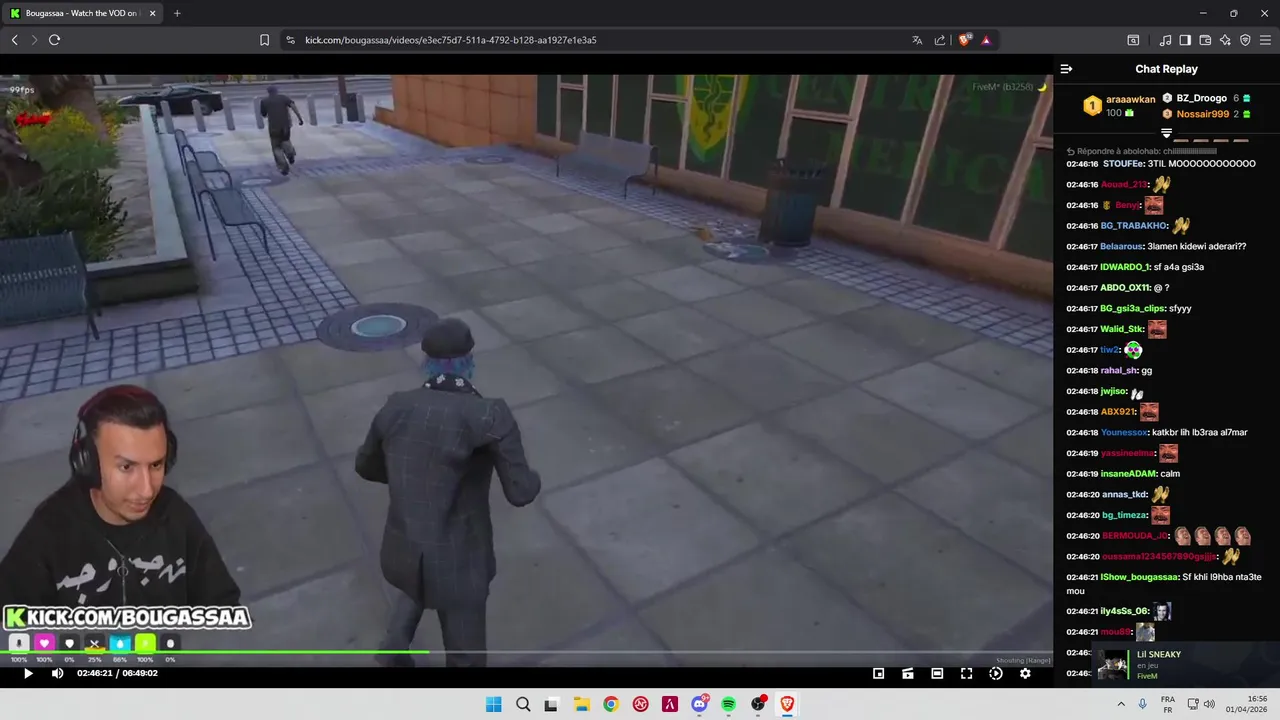Mute the video player volume
Screen dimensions: 1280x720
coord(57,673)
